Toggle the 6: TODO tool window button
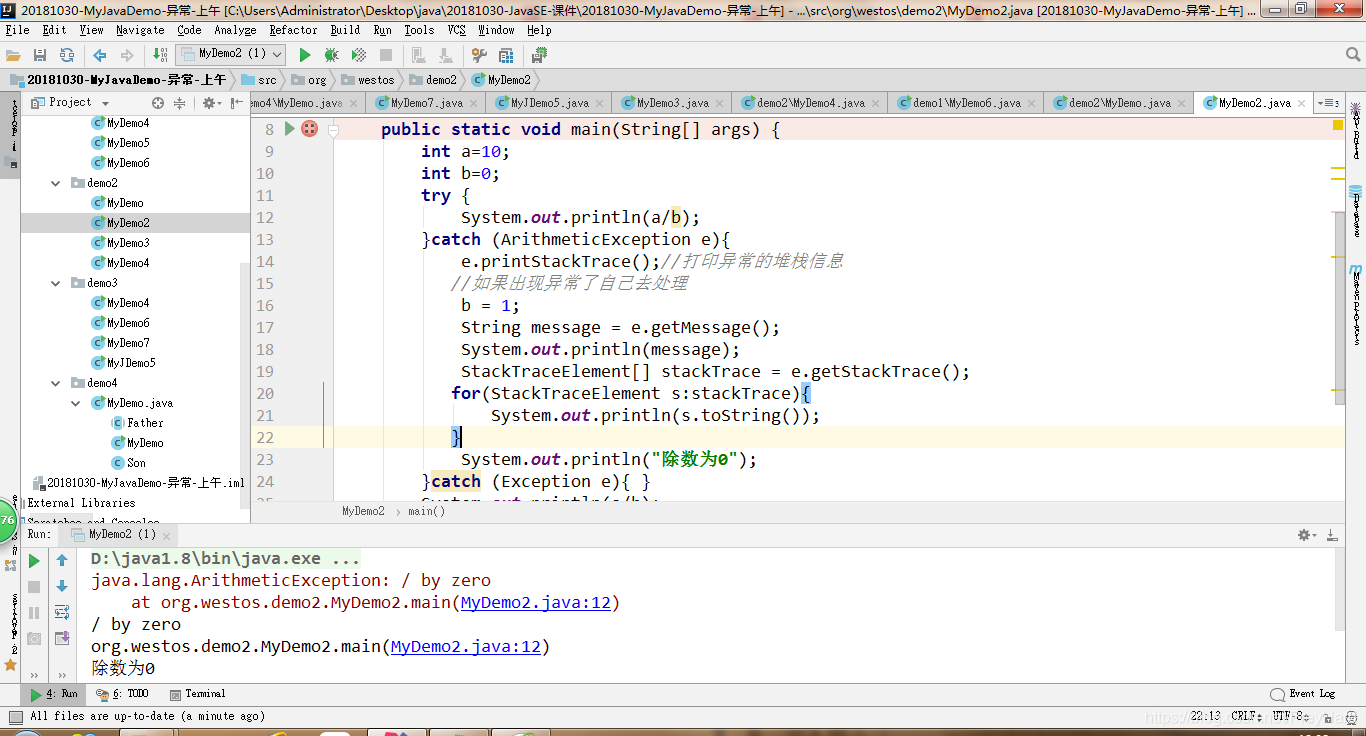The image size is (1366, 736). coord(122,694)
